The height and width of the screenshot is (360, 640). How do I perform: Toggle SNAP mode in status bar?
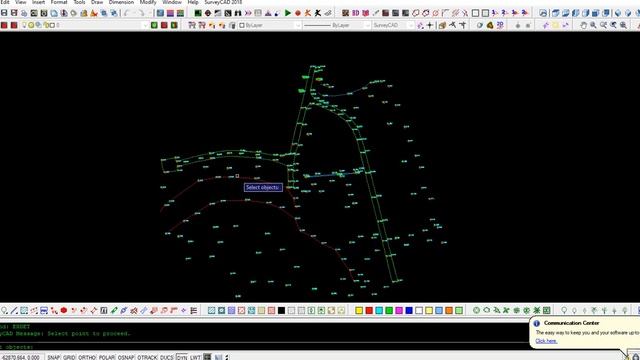[53, 357]
